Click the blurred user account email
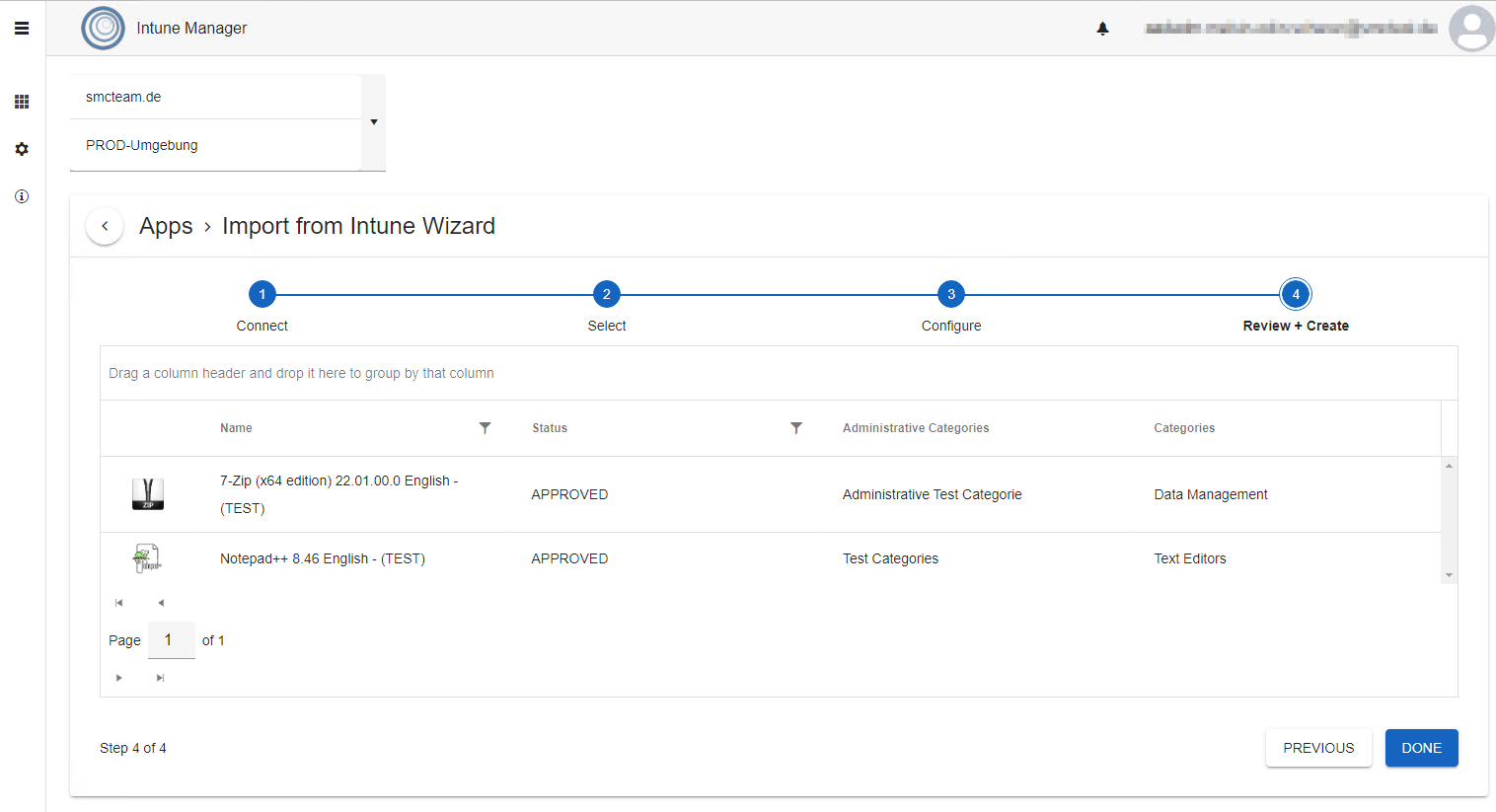Viewport: 1496px width, 812px height. (1291, 29)
